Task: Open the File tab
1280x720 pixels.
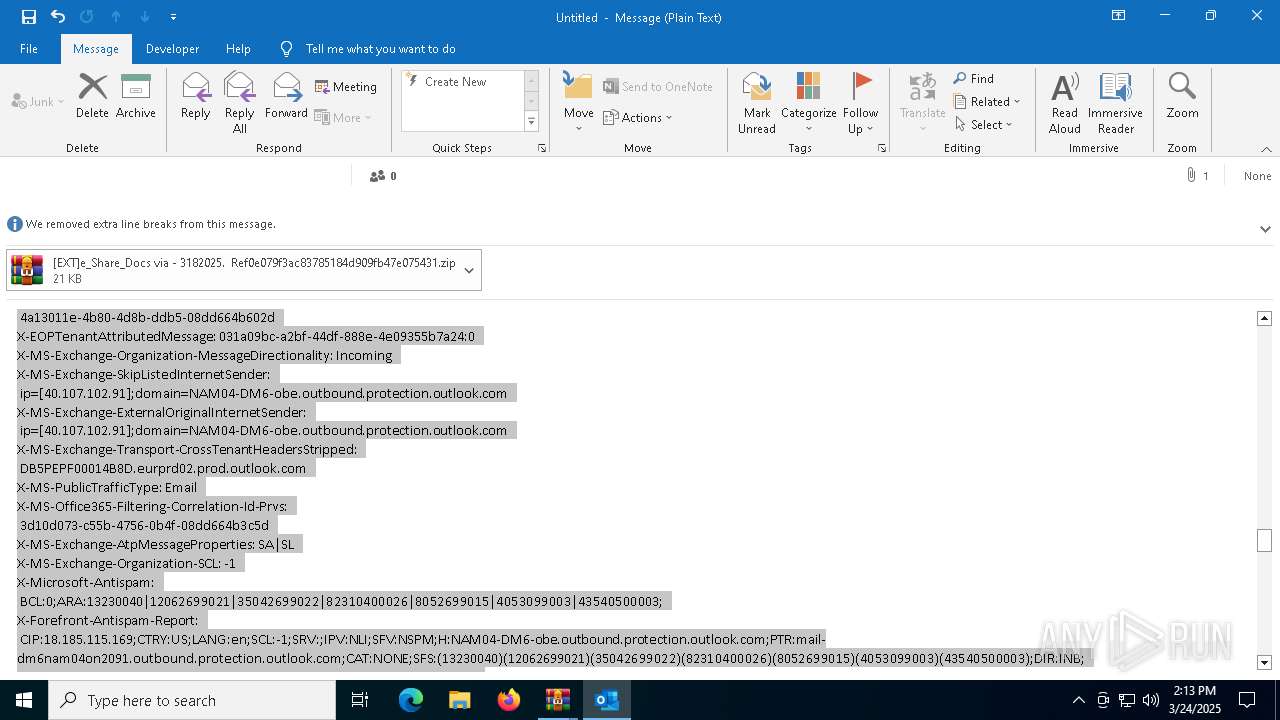Action: coord(29,48)
